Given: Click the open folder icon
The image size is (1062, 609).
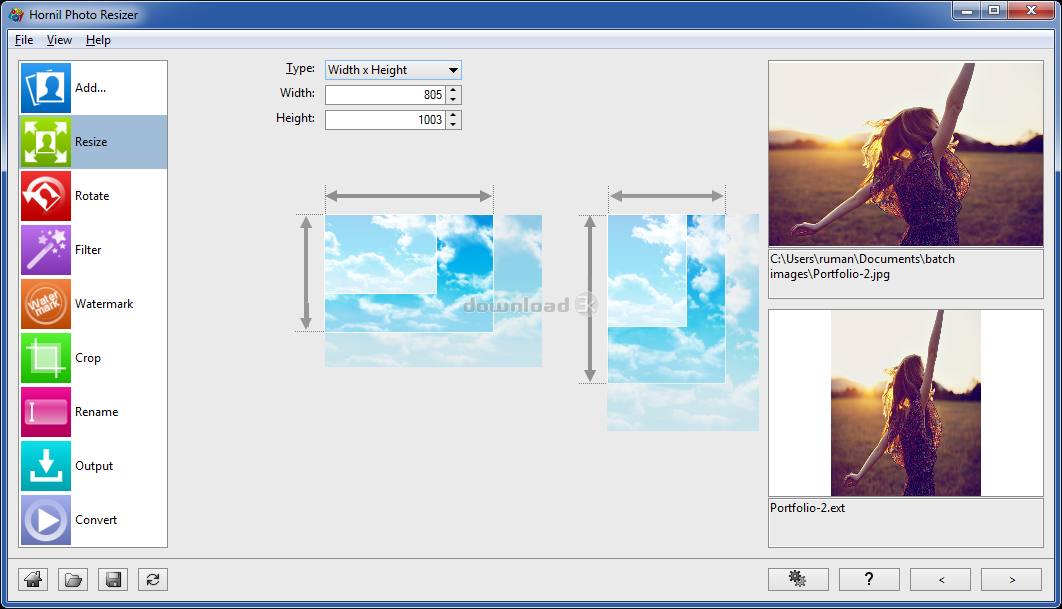Looking at the screenshot, I should (x=73, y=579).
